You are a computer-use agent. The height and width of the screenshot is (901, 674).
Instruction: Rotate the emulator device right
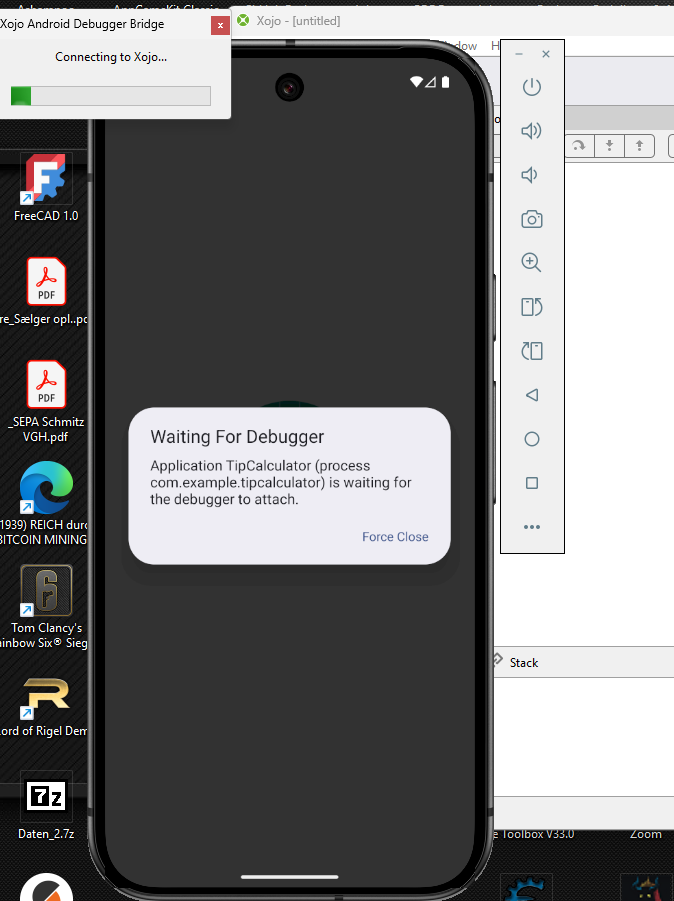click(x=532, y=351)
